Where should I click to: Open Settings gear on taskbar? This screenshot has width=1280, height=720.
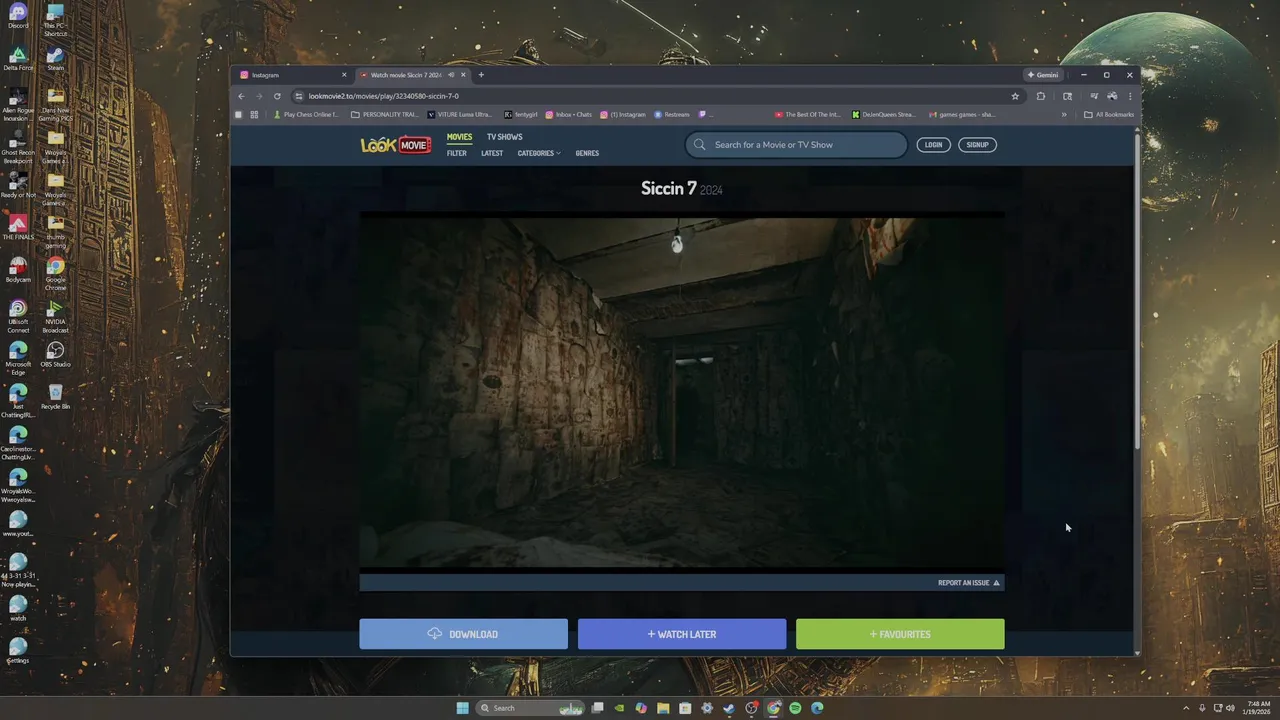tap(707, 708)
